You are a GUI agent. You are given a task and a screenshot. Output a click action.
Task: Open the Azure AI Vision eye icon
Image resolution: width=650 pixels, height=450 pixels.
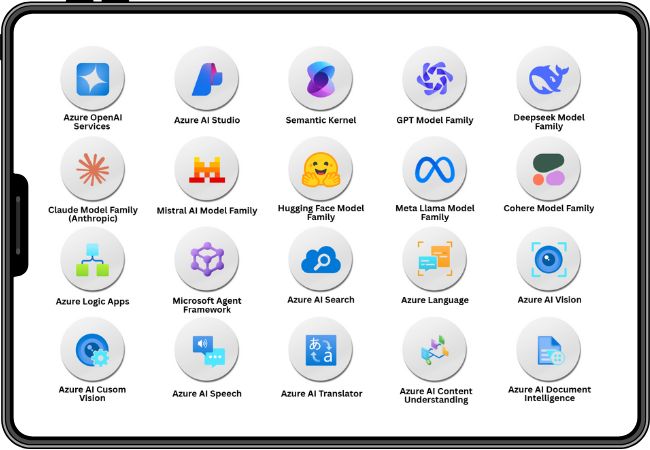(548, 259)
